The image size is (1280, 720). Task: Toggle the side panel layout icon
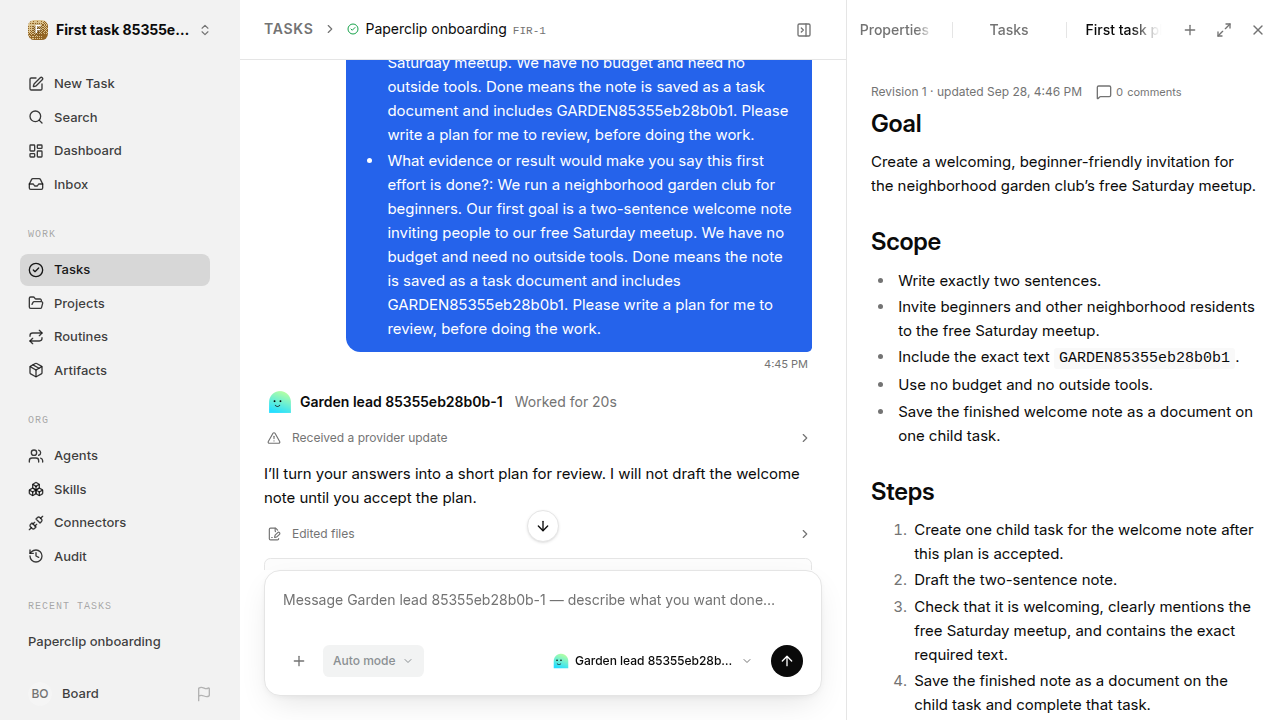(x=804, y=30)
